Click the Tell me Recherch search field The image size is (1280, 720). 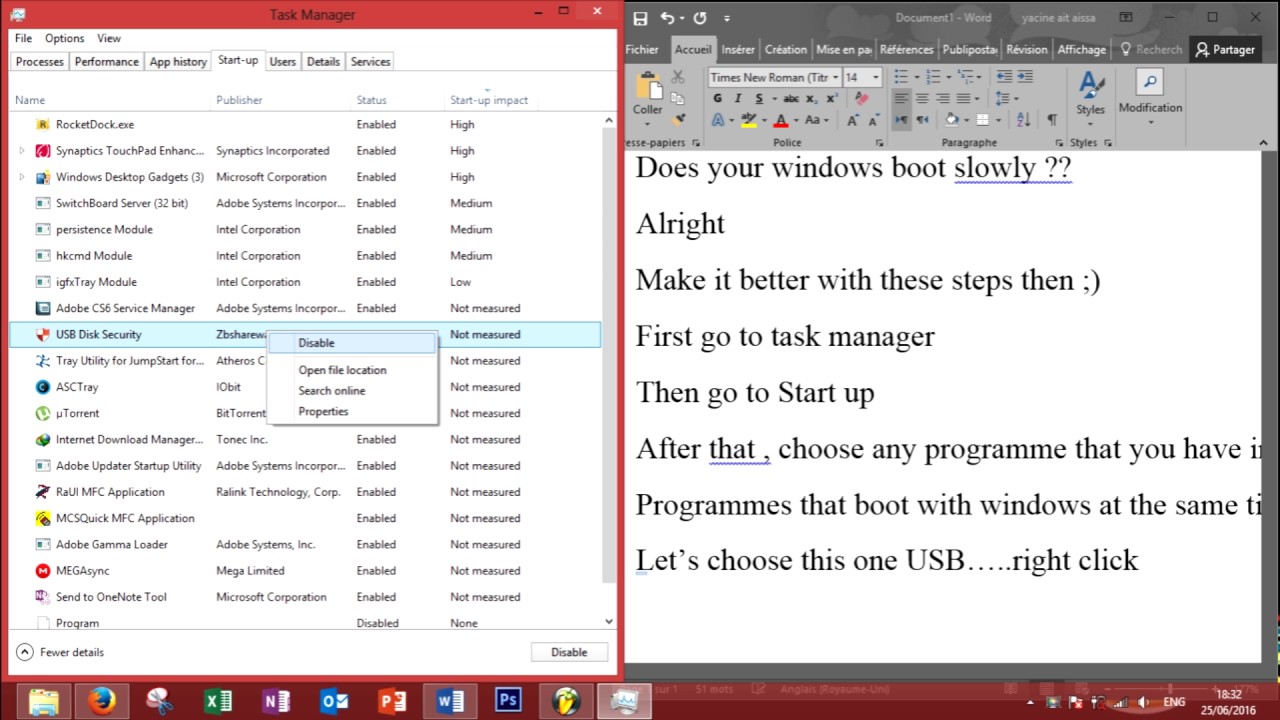click(1152, 49)
